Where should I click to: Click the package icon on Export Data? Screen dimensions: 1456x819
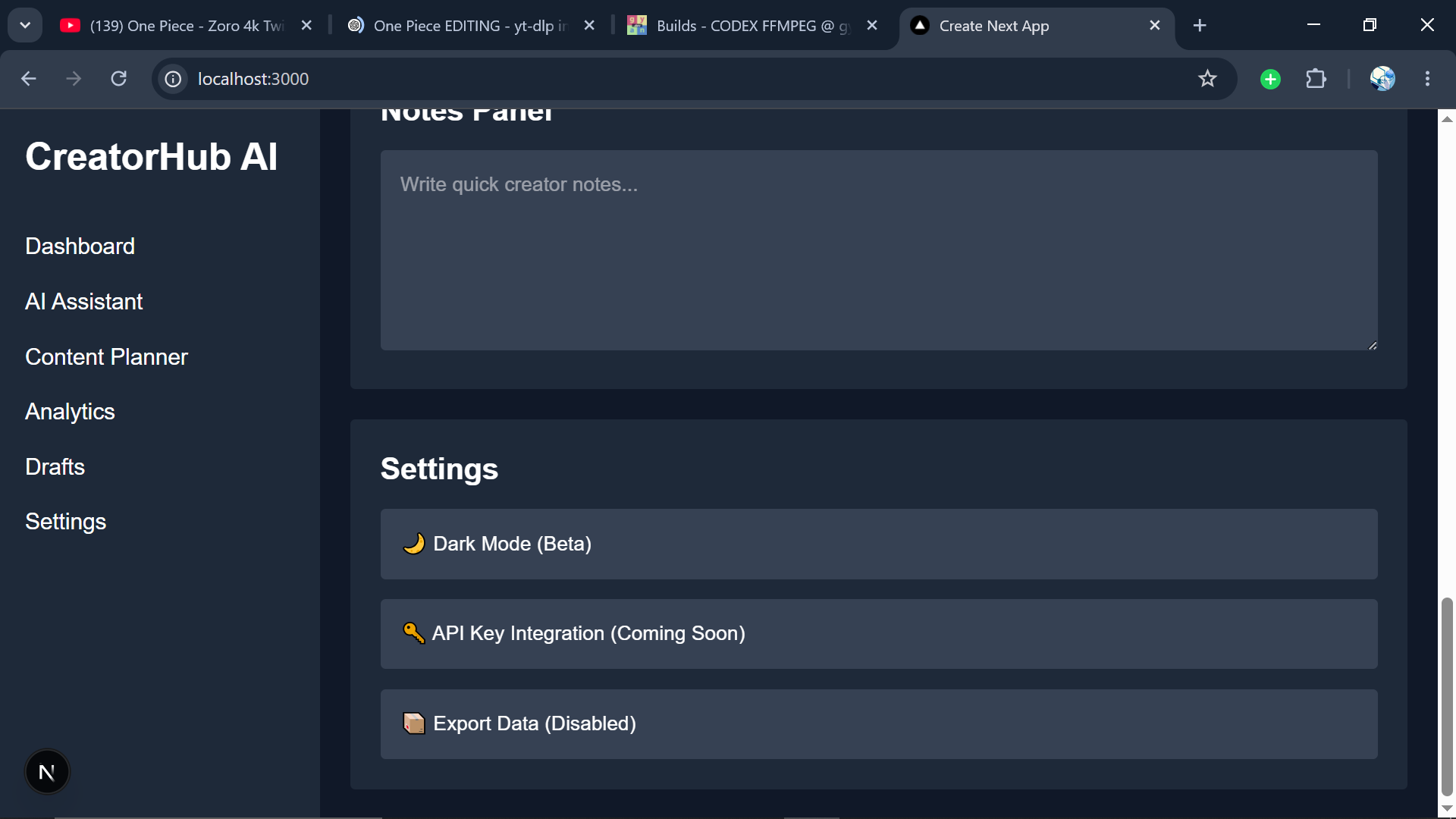pyautogui.click(x=414, y=723)
